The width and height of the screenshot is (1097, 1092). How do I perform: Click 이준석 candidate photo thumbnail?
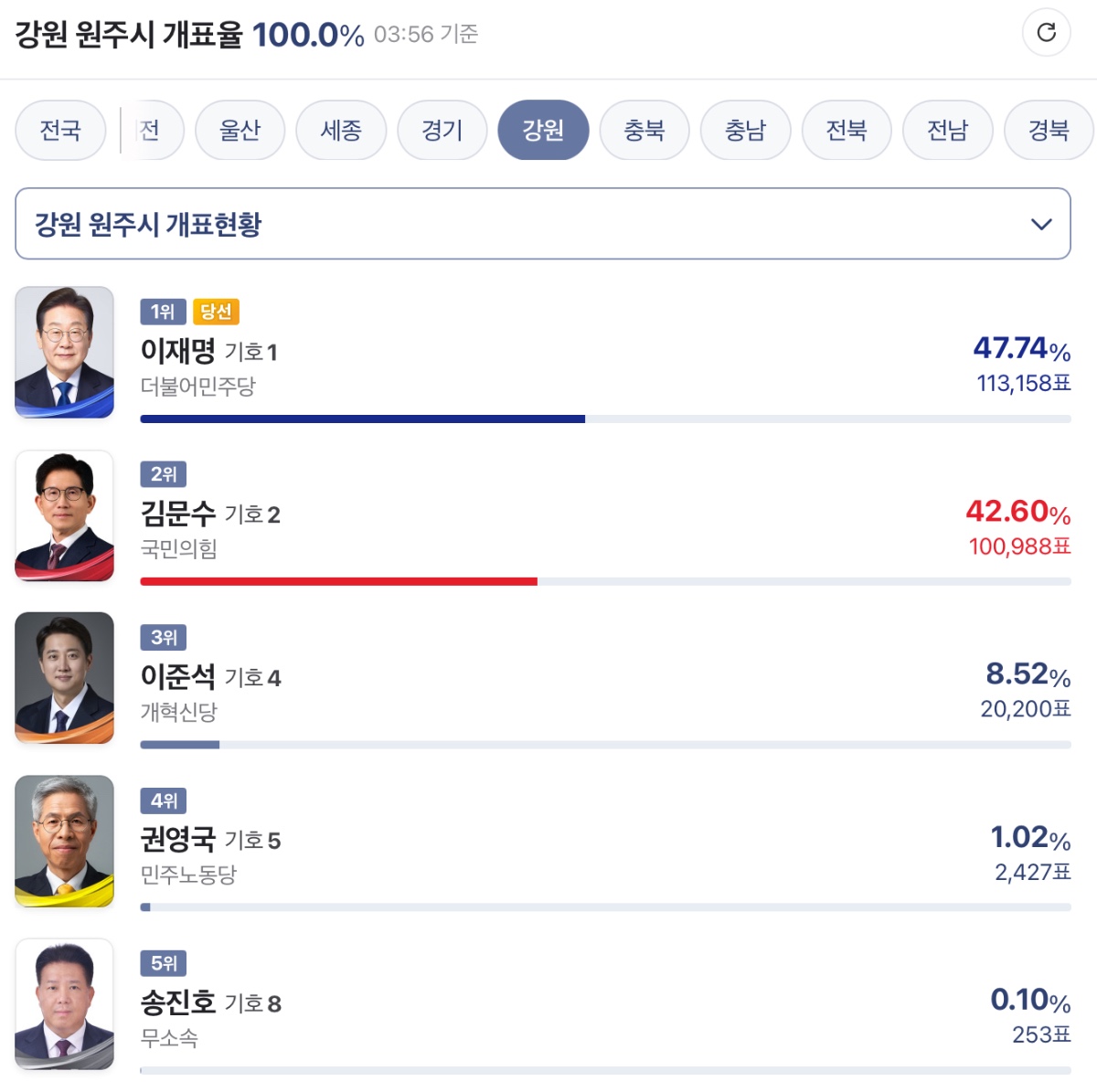point(65,678)
